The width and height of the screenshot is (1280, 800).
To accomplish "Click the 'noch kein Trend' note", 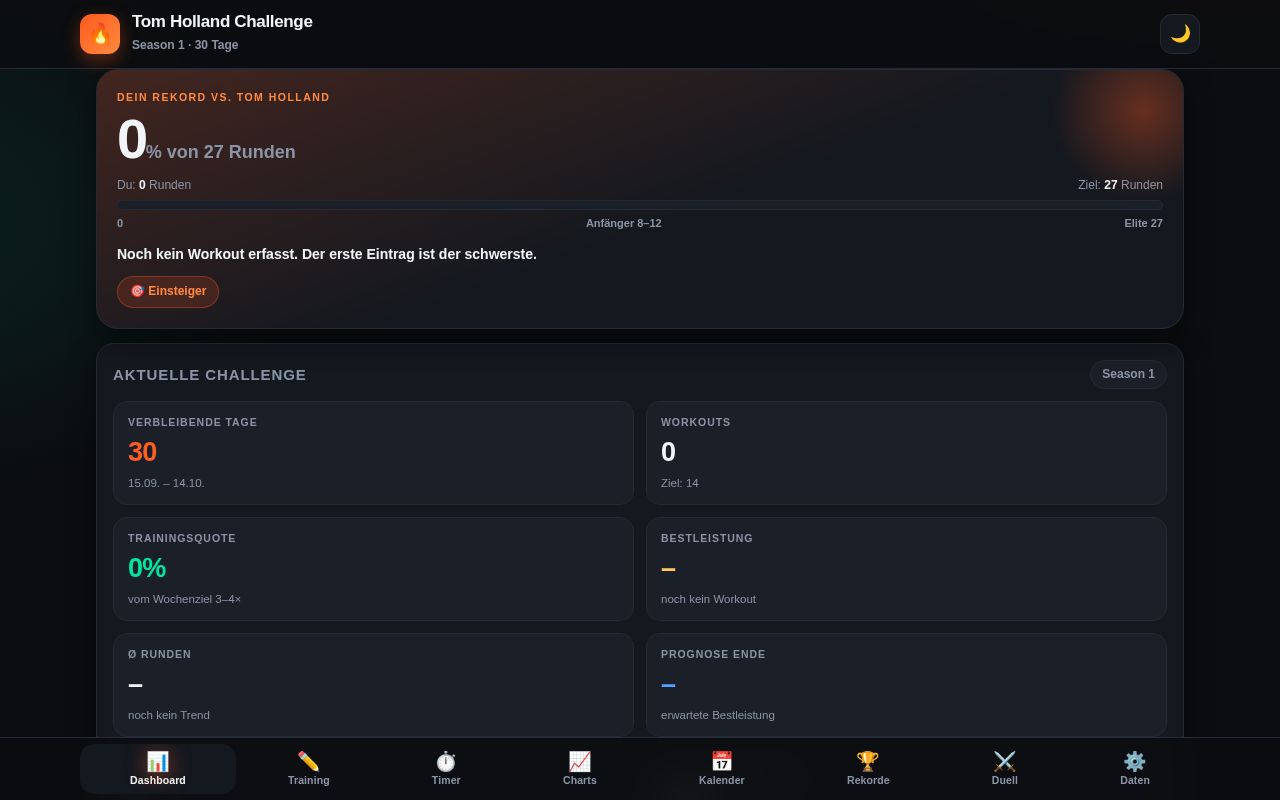I will tap(169, 715).
